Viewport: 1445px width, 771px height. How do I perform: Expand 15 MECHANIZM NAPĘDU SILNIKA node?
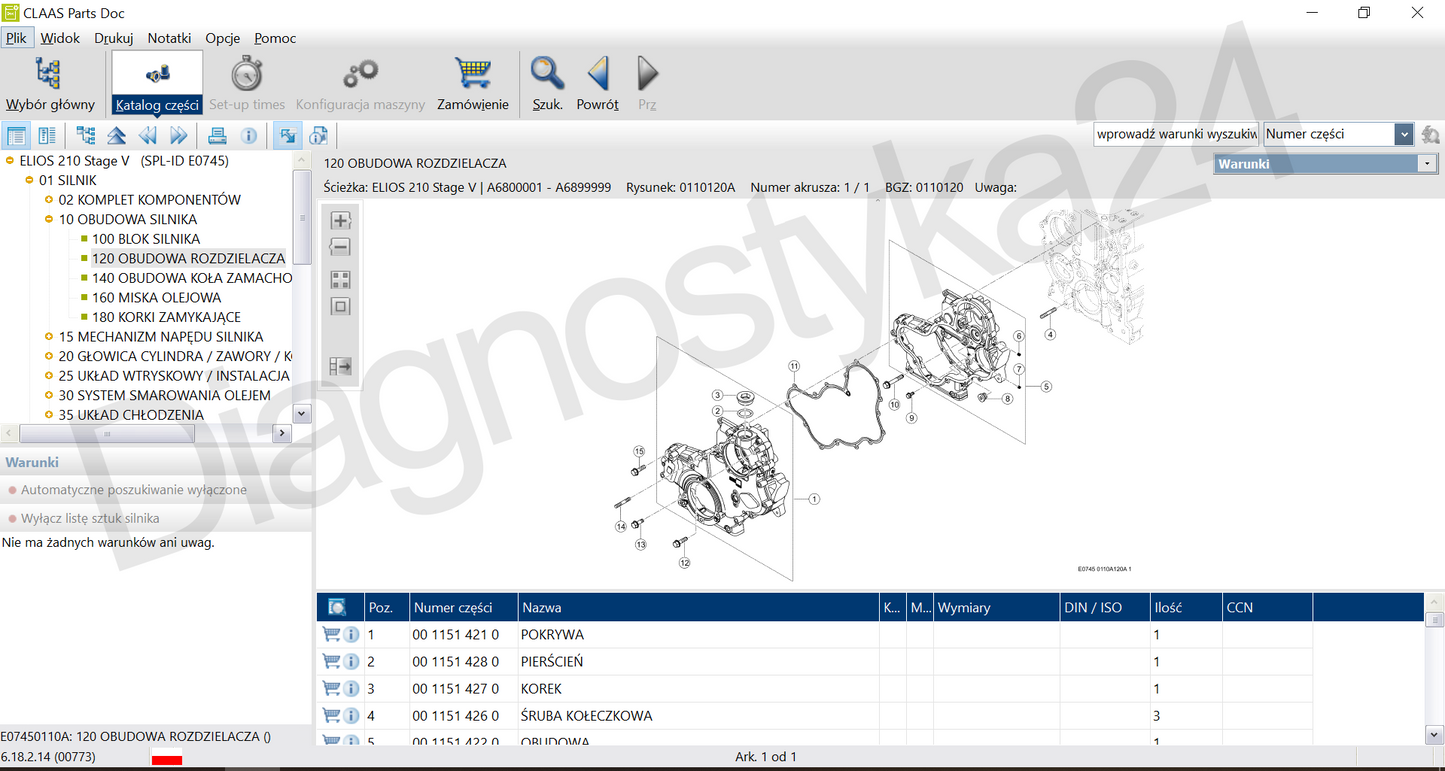(49, 337)
